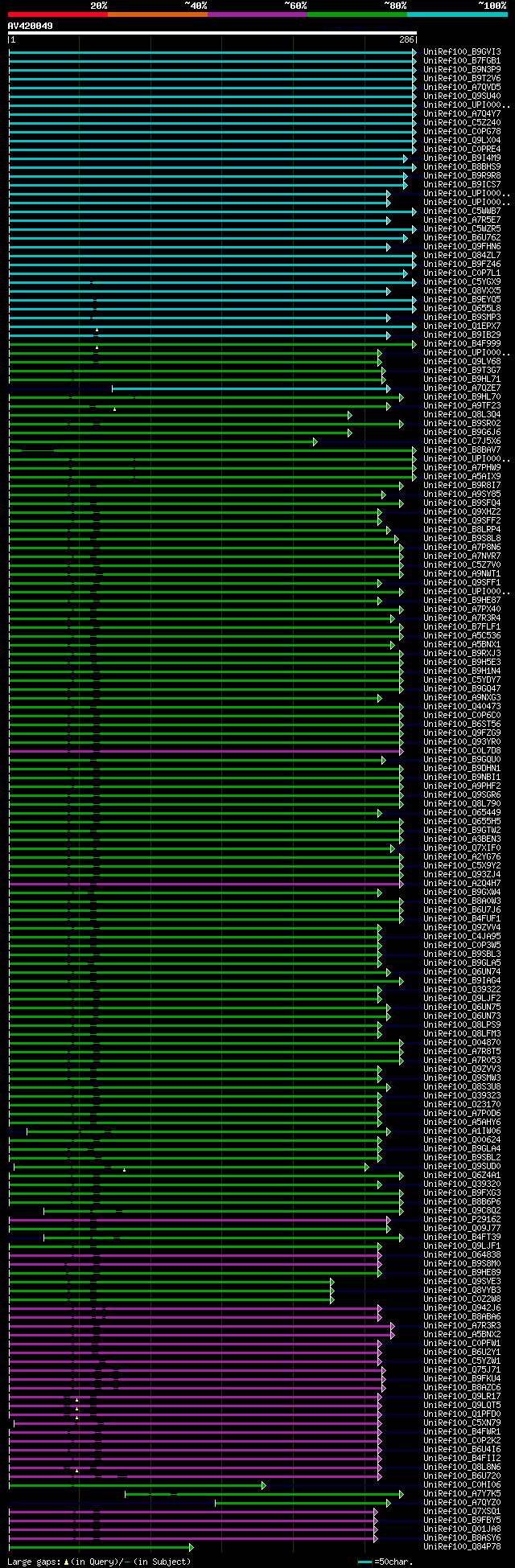Image resolution: width=515 pixels, height=1568 pixels.
Task: Select hit label UniRef100_B9GVI3
Action: (462, 52)
